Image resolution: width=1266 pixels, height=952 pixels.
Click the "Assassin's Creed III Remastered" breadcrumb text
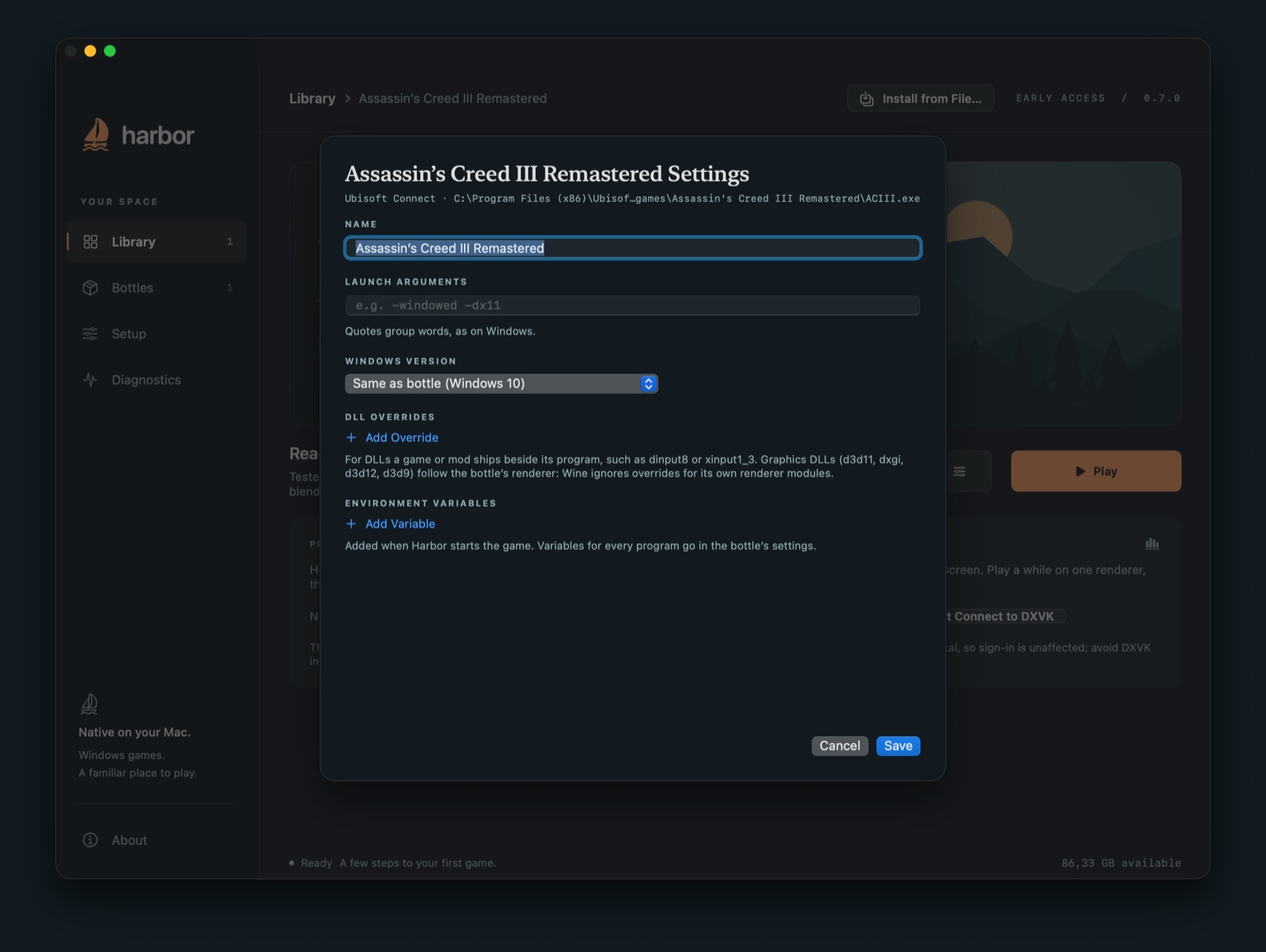pyautogui.click(x=453, y=98)
